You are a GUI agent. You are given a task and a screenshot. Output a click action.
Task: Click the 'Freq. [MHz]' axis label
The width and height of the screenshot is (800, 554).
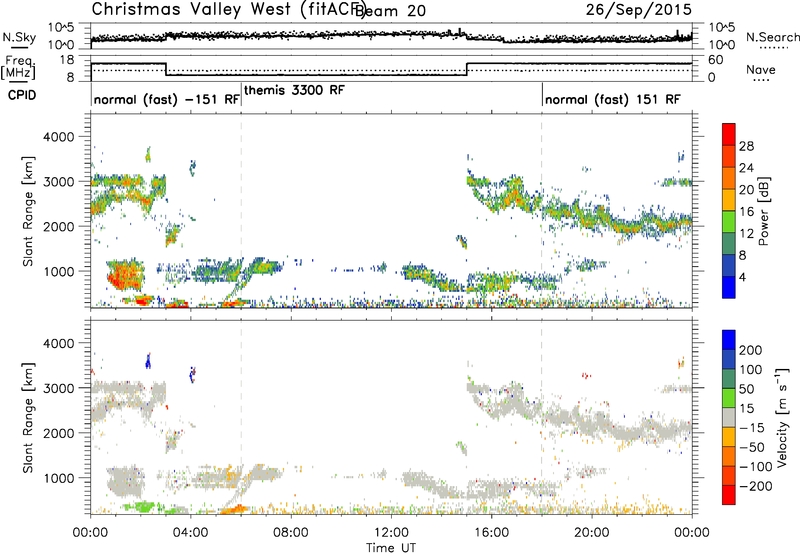point(18,68)
